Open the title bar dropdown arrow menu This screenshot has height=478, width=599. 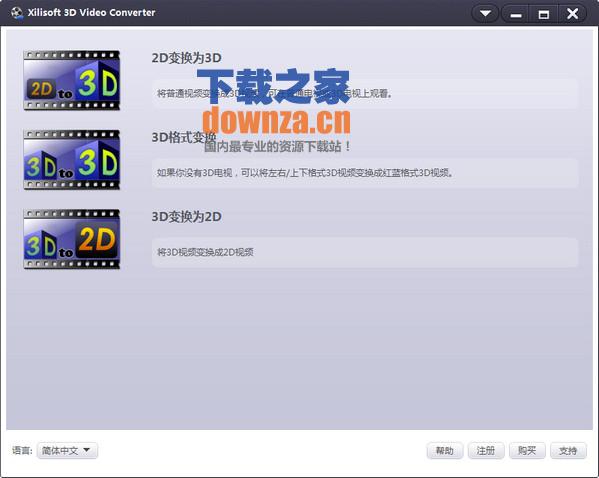pos(485,14)
